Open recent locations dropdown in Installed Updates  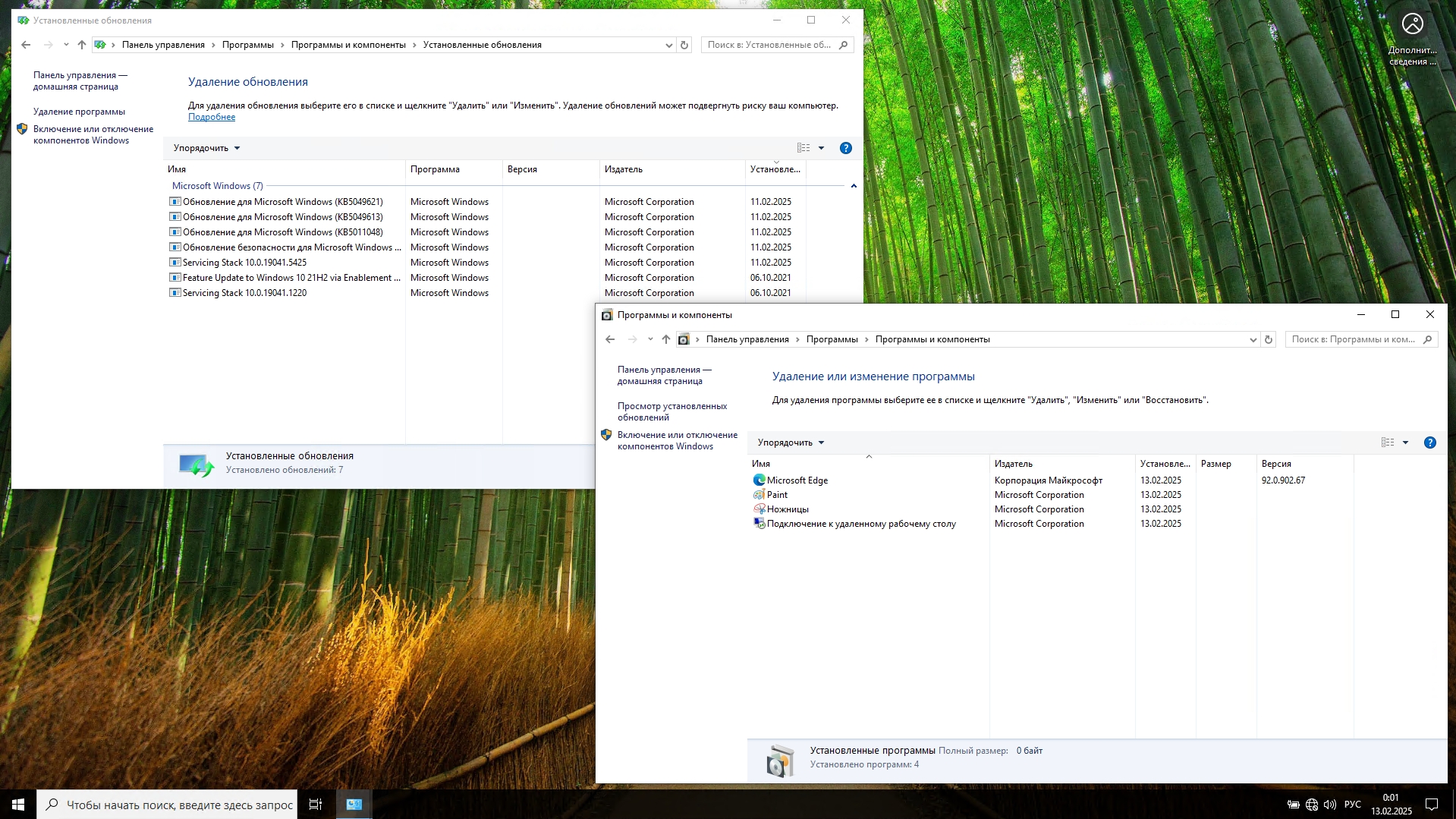[66, 45]
